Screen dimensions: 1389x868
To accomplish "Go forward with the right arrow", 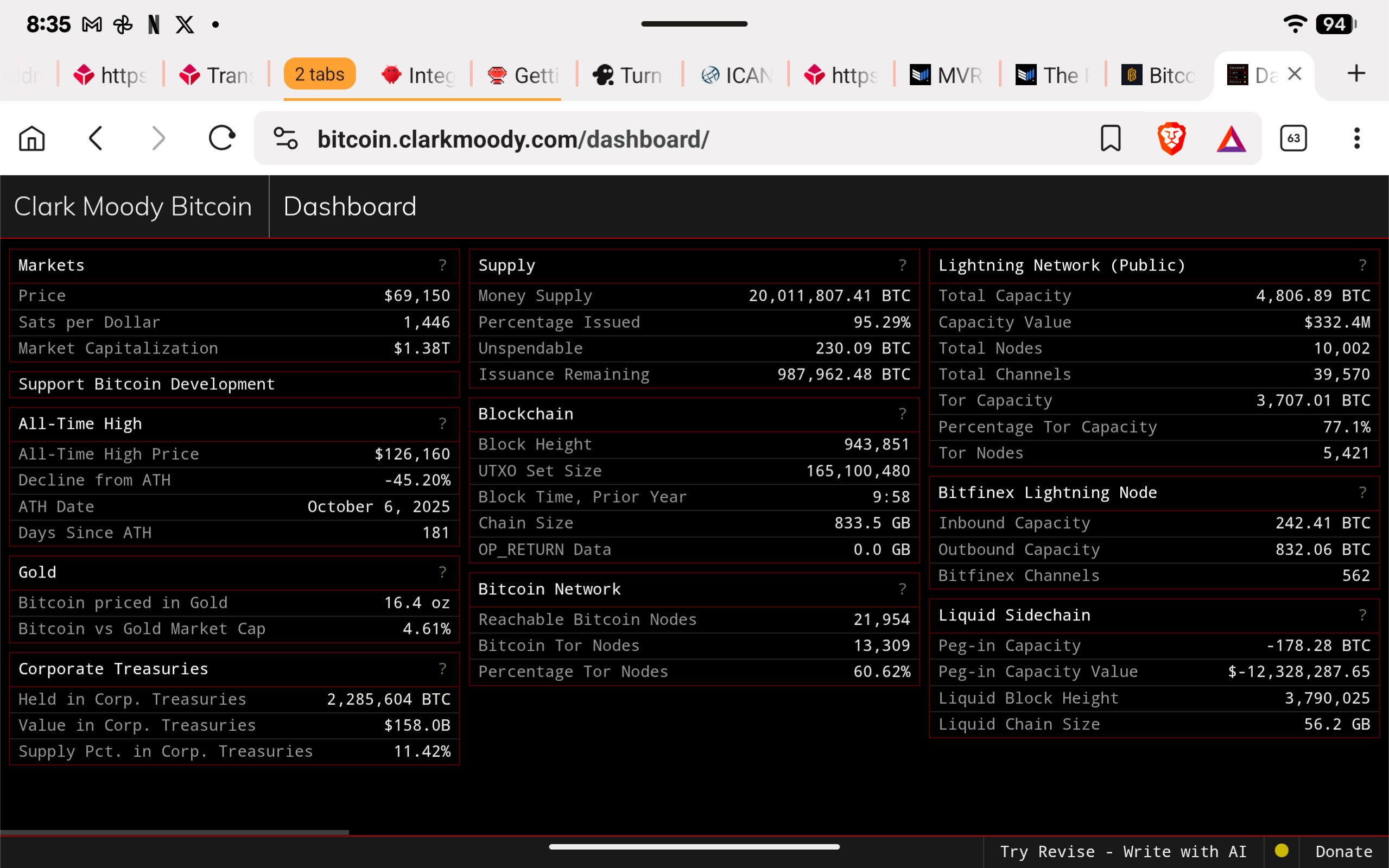I will point(158,138).
